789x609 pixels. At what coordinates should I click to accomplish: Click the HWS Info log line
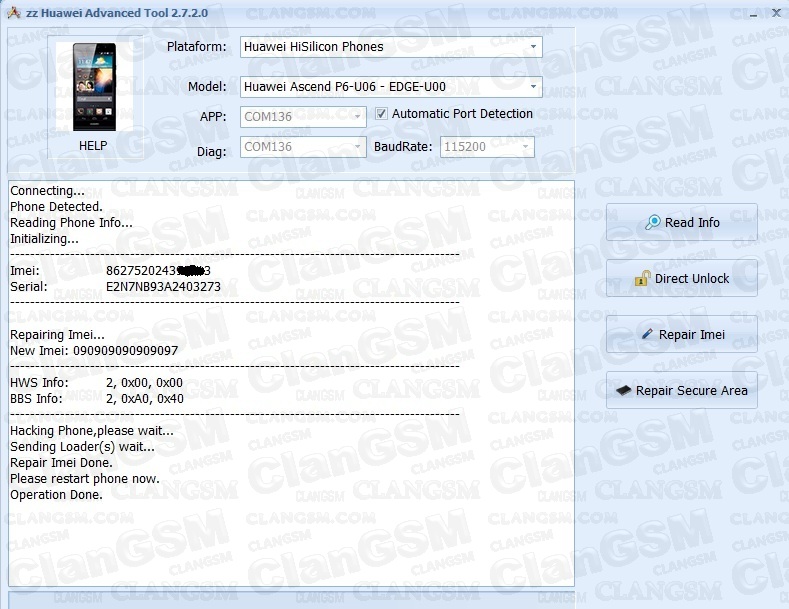(97, 383)
